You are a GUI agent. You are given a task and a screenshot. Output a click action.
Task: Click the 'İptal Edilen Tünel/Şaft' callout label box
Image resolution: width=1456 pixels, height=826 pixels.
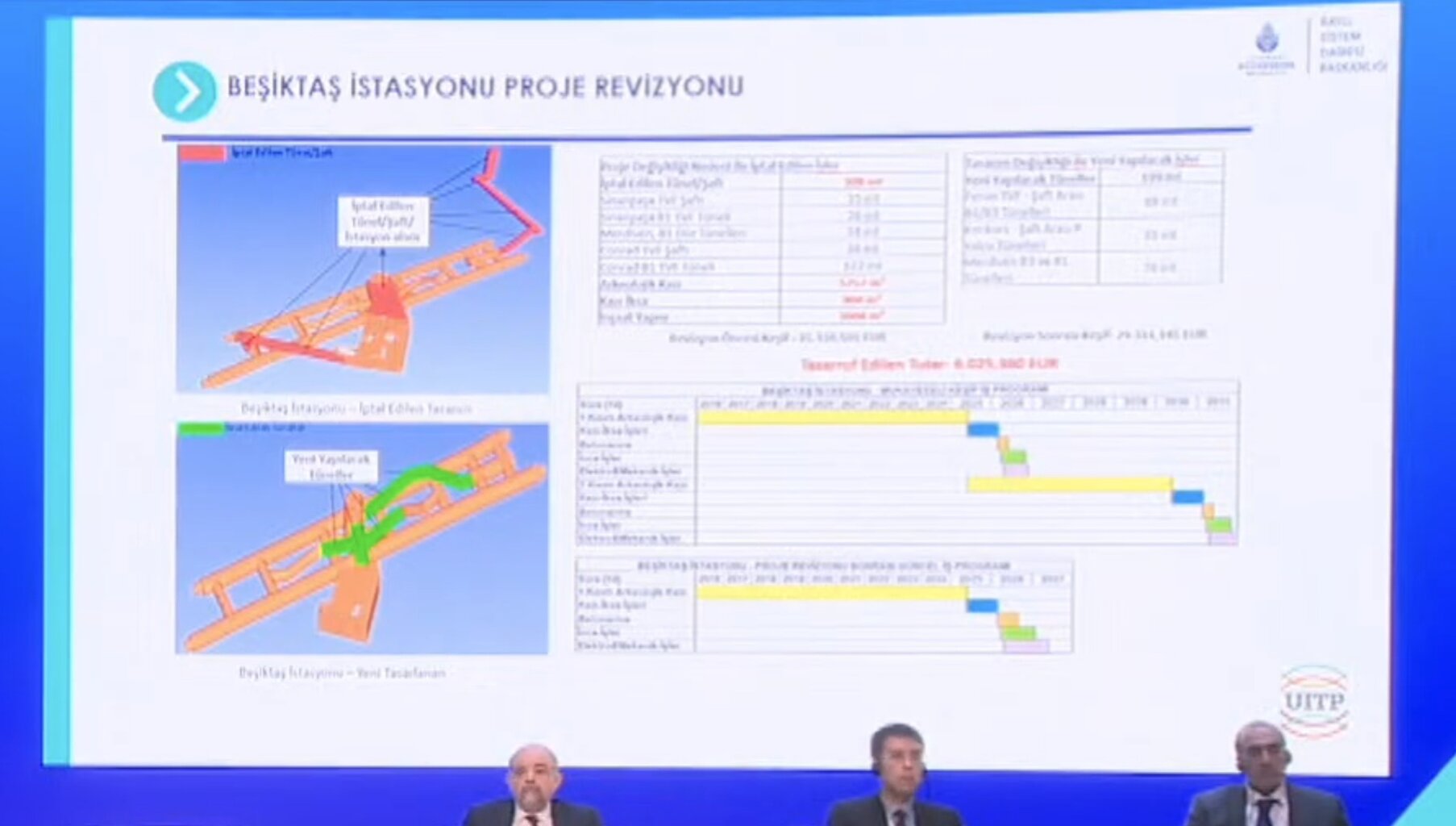coord(382,222)
